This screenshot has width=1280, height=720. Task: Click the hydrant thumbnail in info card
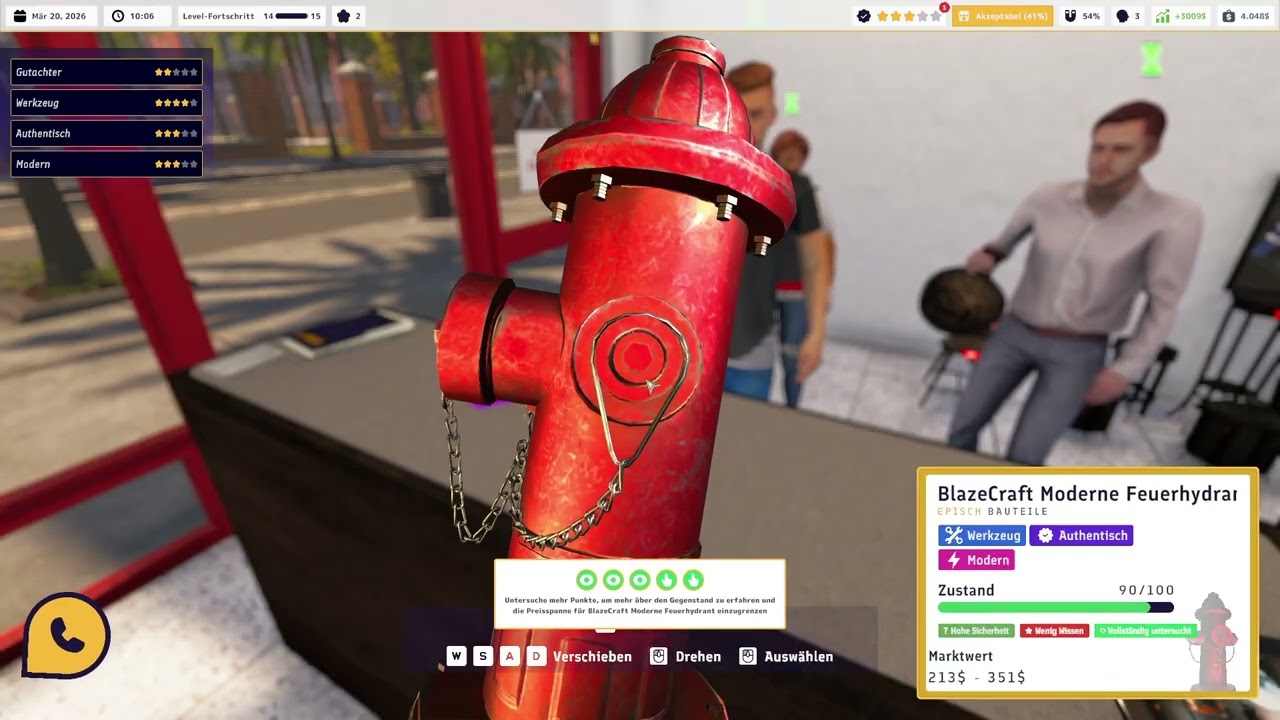(1214, 640)
